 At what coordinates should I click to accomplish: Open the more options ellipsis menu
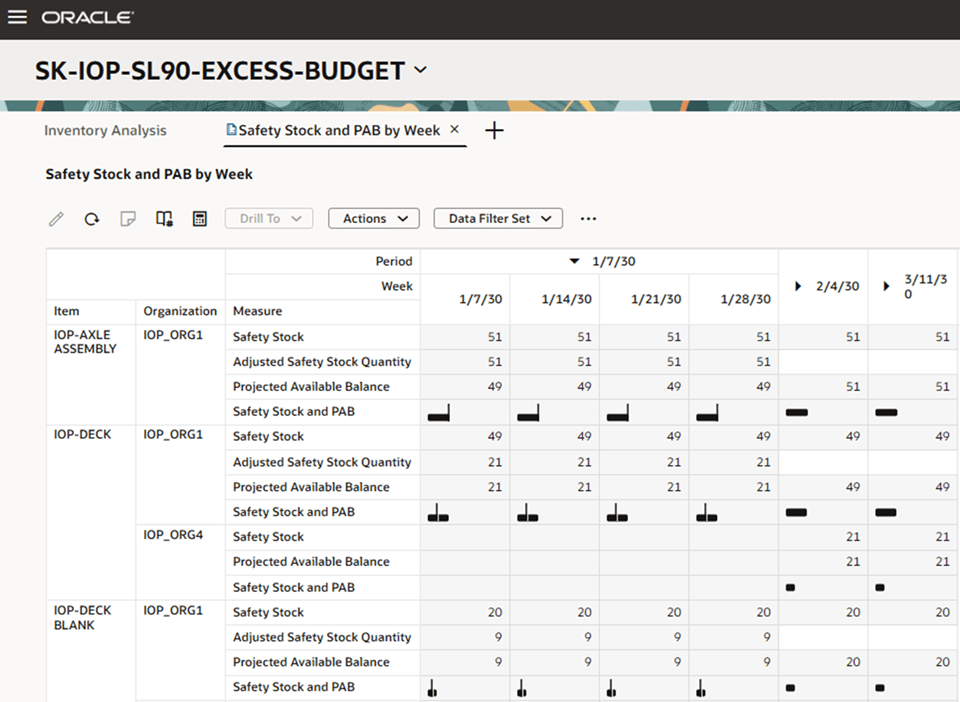(x=588, y=218)
